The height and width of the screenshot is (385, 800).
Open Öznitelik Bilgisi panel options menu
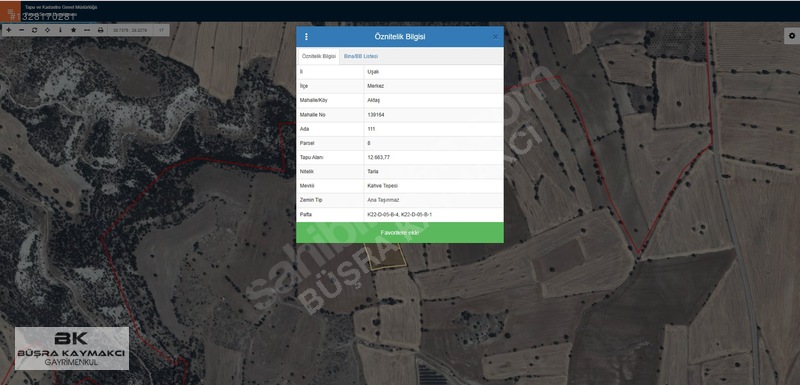point(306,37)
